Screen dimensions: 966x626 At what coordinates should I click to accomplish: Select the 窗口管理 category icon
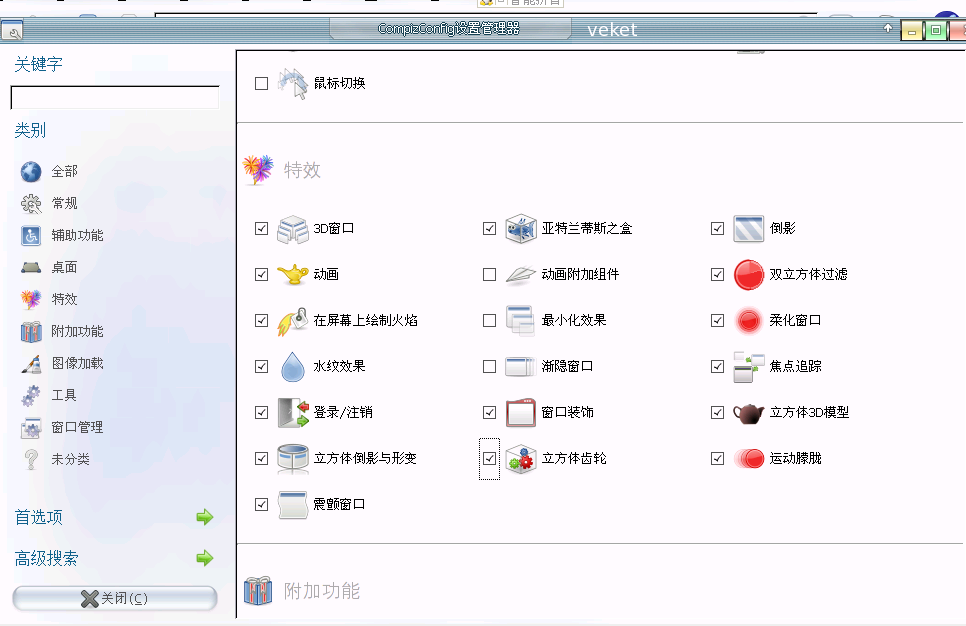point(31,428)
